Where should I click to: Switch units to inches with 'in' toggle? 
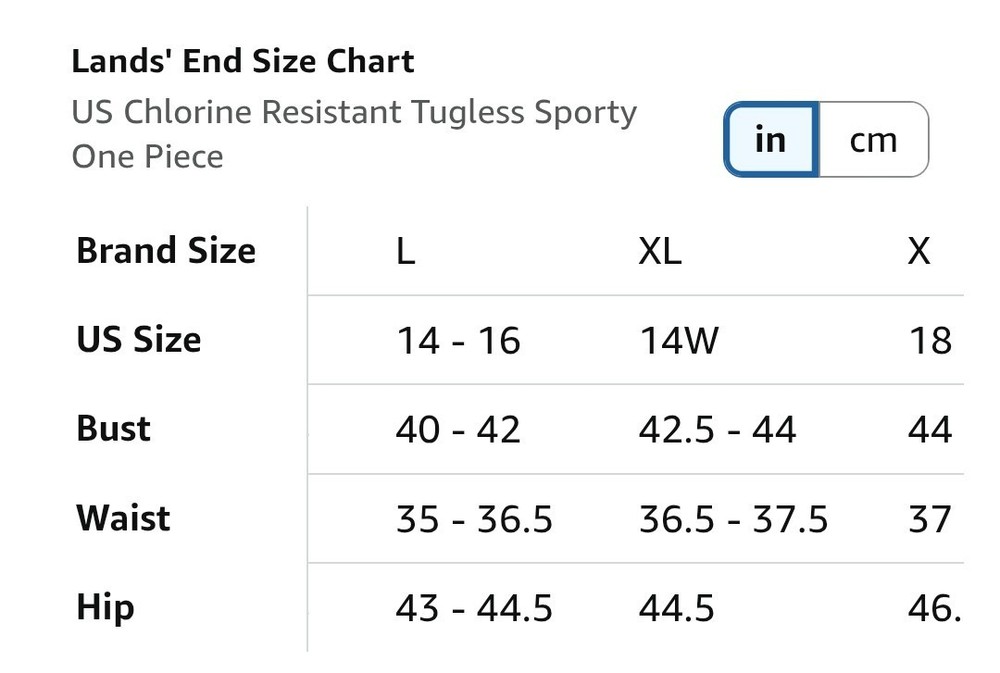pyautogui.click(x=772, y=139)
